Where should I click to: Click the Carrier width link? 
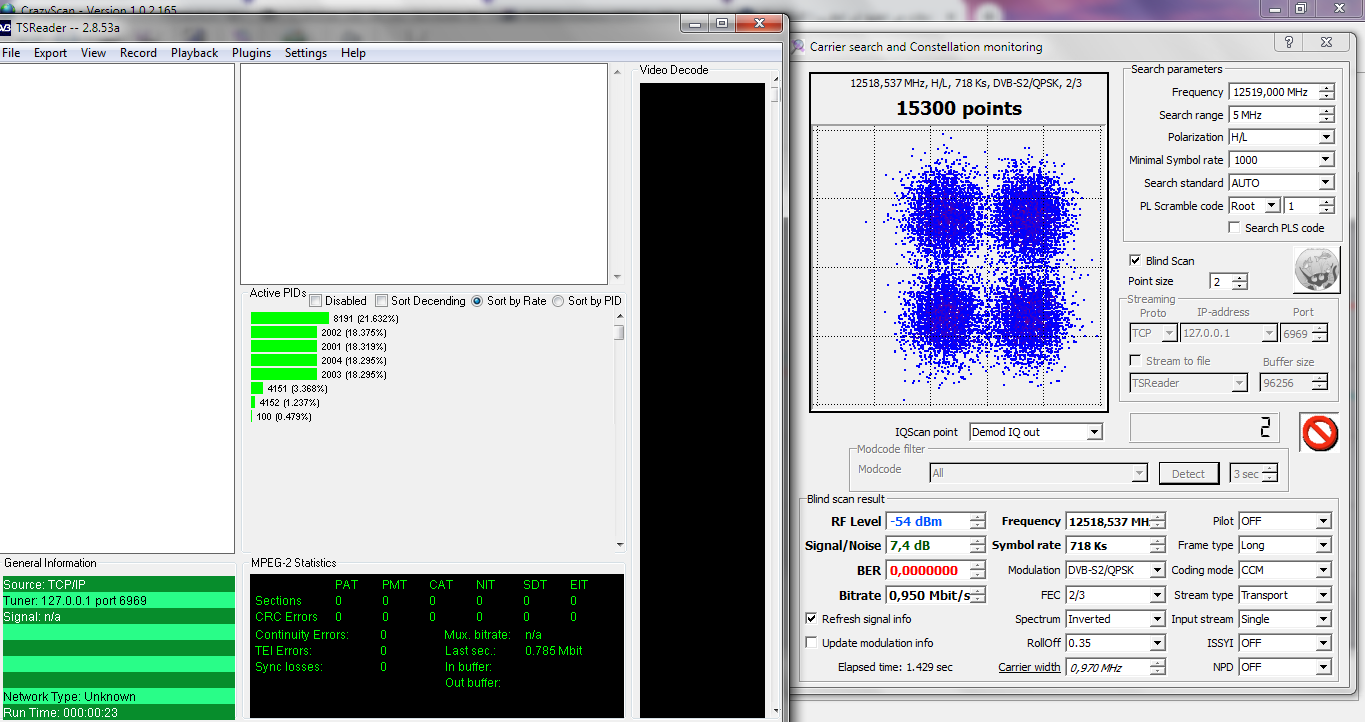(x=1029, y=667)
